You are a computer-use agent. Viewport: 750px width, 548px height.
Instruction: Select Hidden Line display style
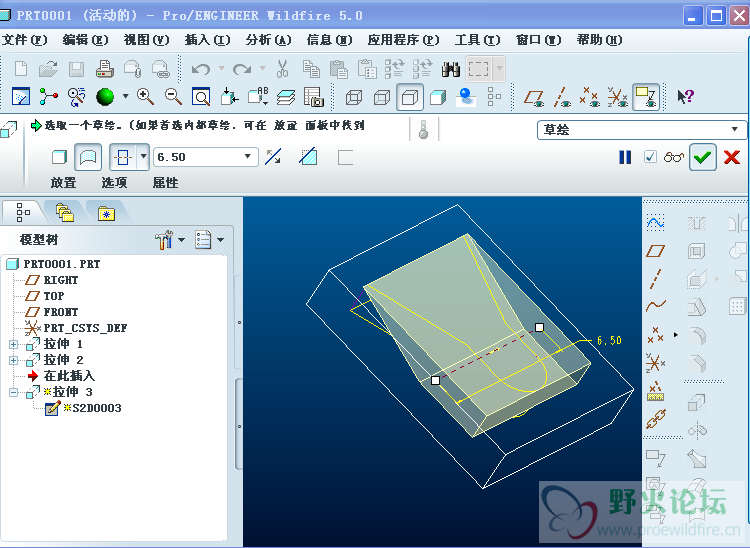click(x=382, y=97)
